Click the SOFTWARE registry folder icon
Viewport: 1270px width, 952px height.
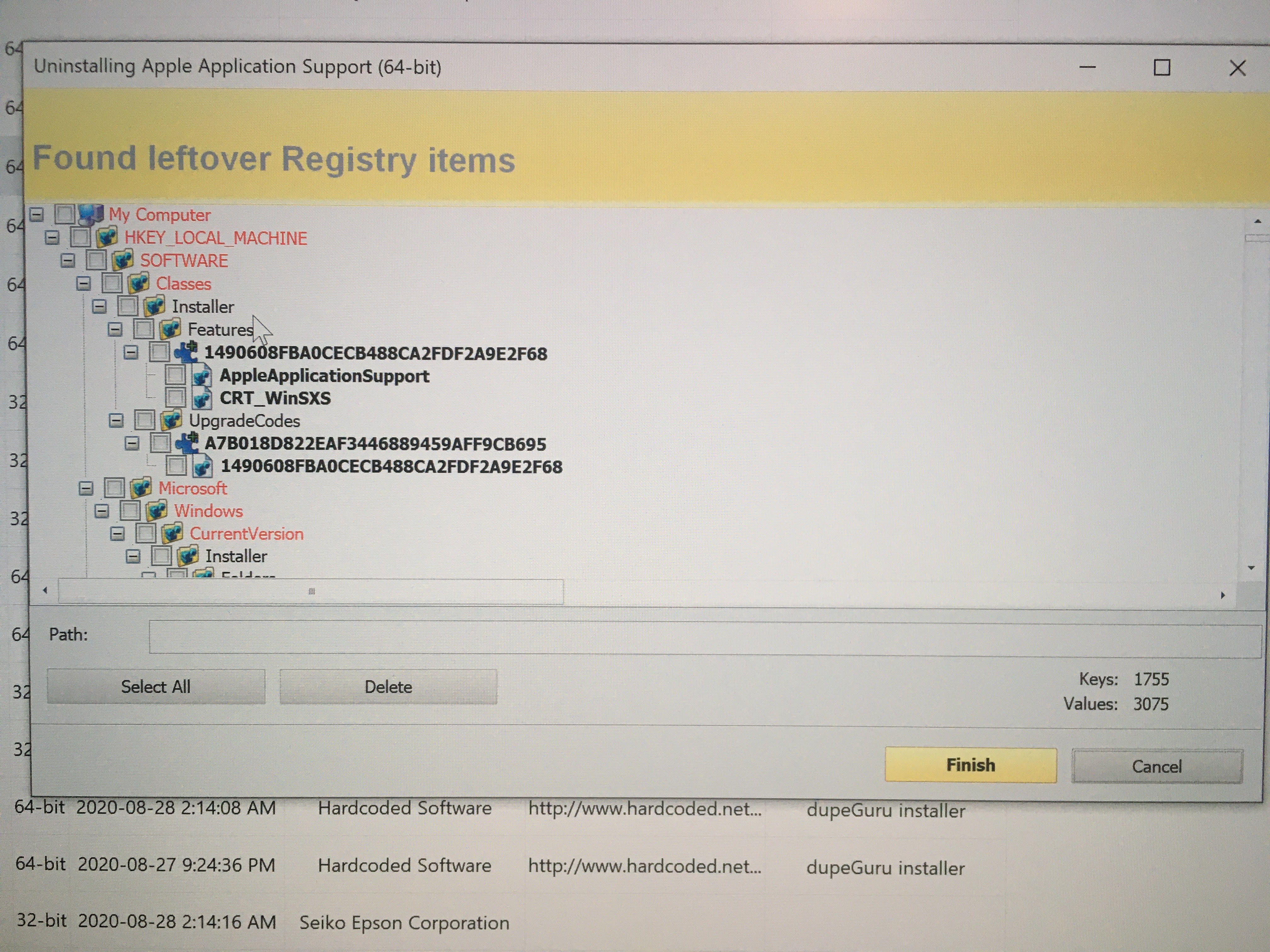pos(122,261)
